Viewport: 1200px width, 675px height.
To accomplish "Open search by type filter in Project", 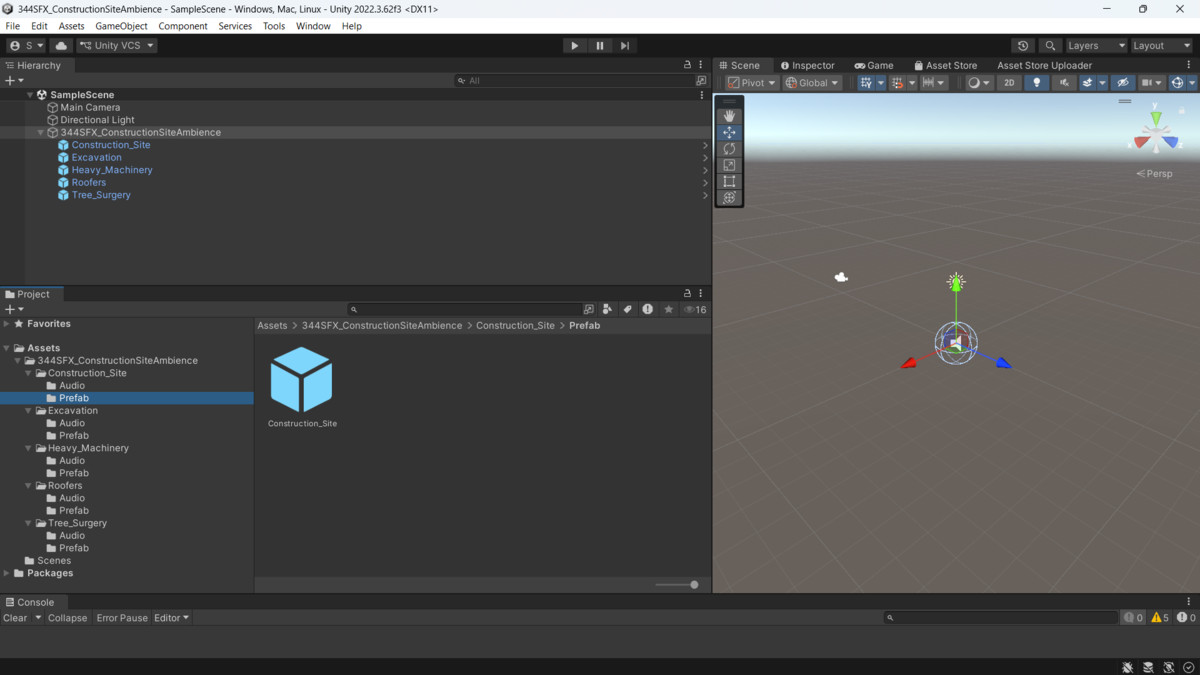I will point(607,309).
